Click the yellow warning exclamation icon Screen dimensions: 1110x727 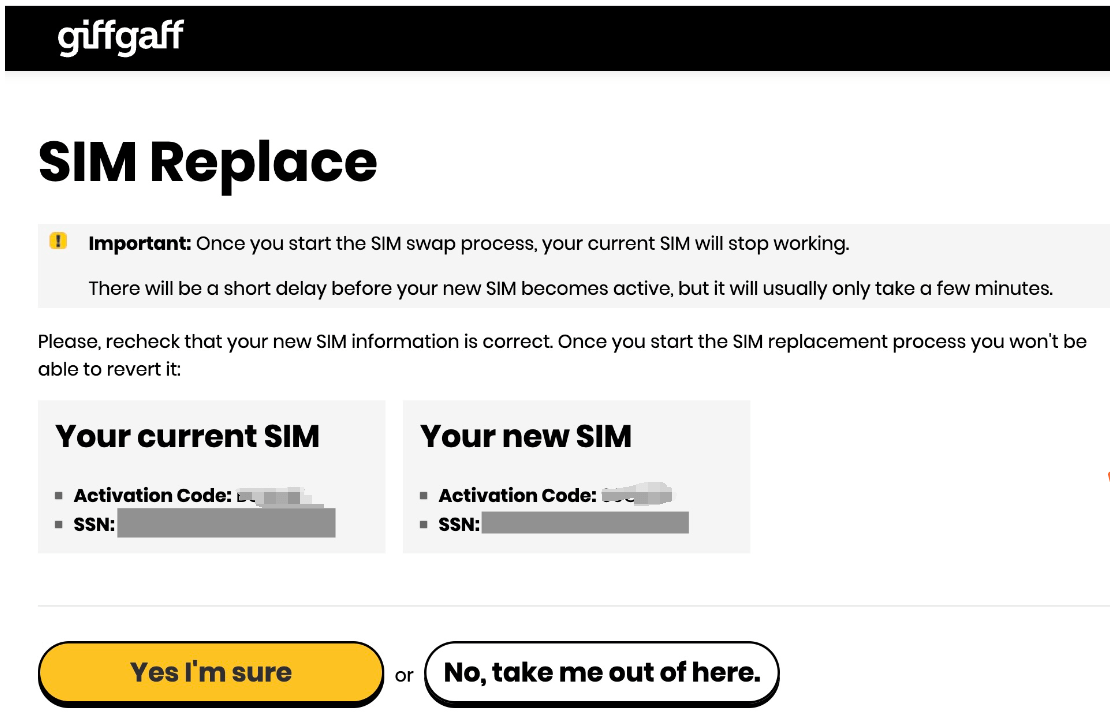pyautogui.click(x=58, y=241)
